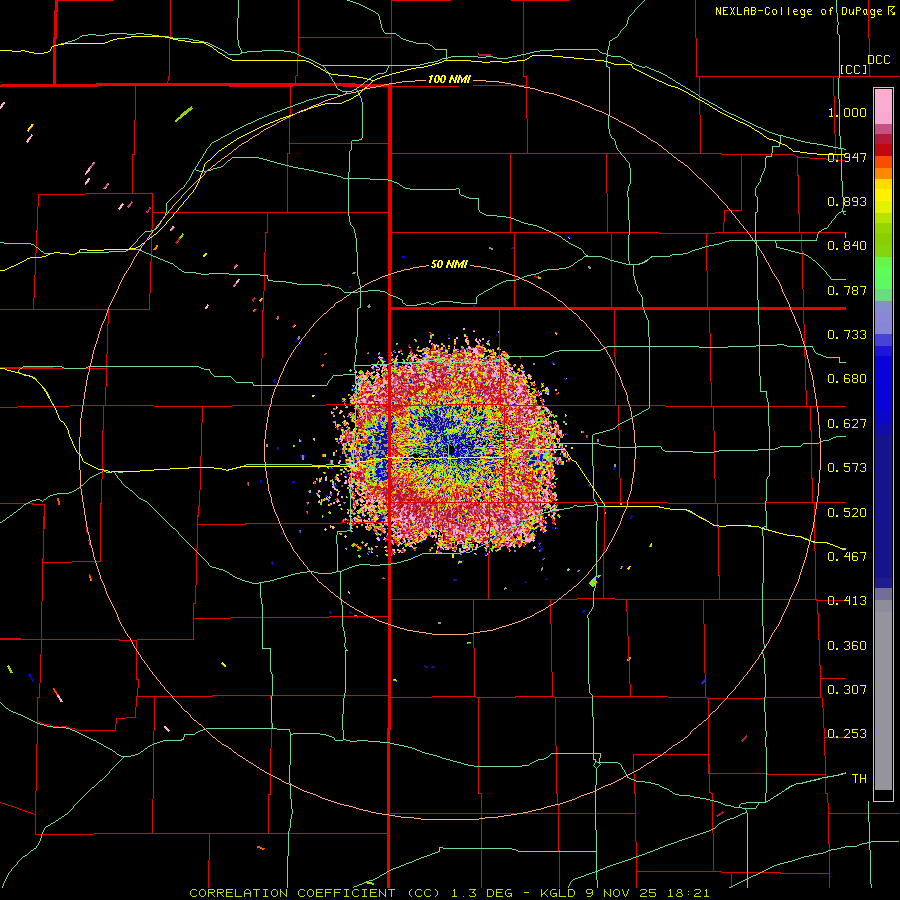Image resolution: width=900 pixels, height=900 pixels.
Task: Click the TH label at scale bottom
Action: point(859,779)
